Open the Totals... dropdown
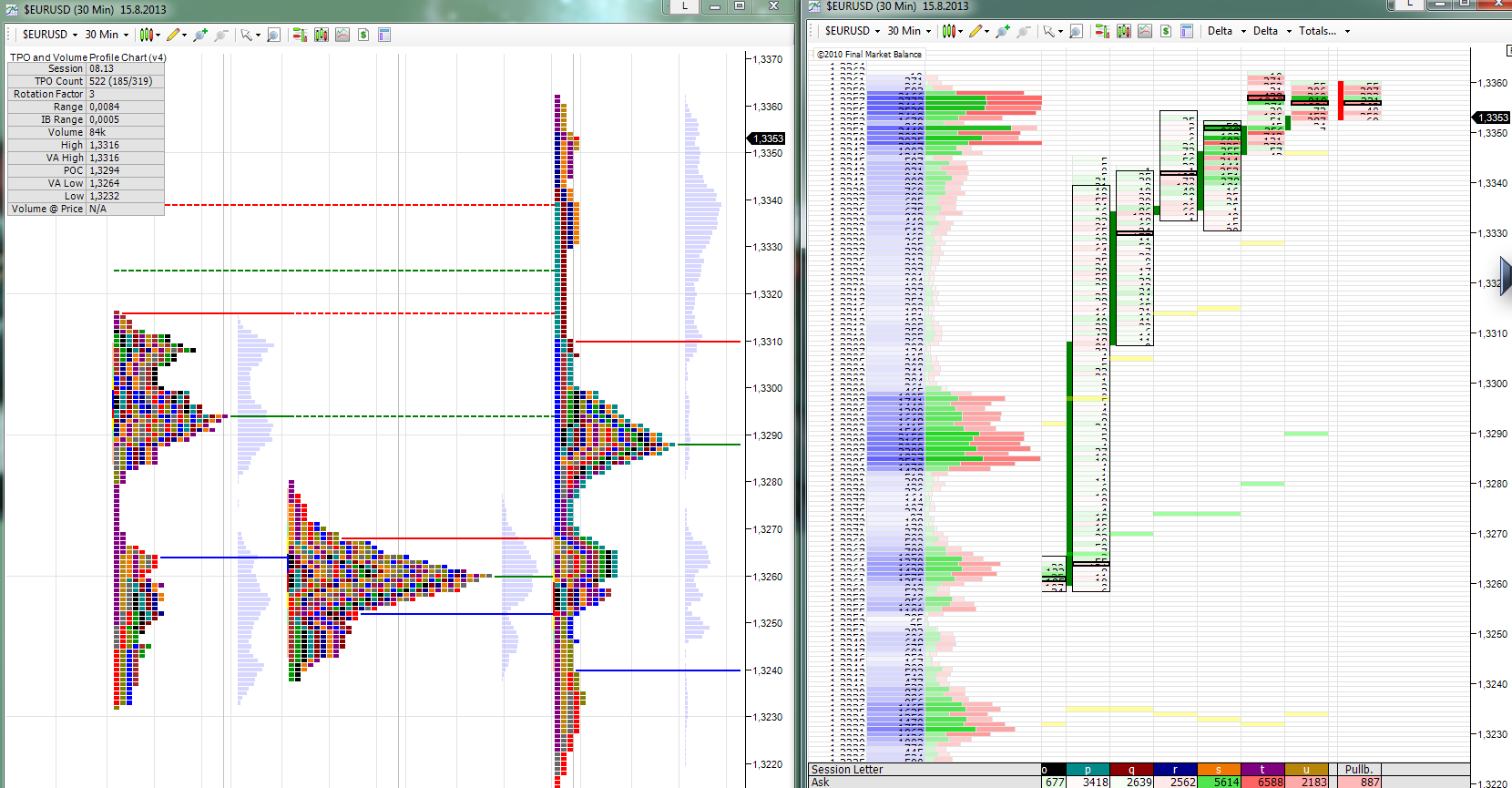 click(1324, 31)
